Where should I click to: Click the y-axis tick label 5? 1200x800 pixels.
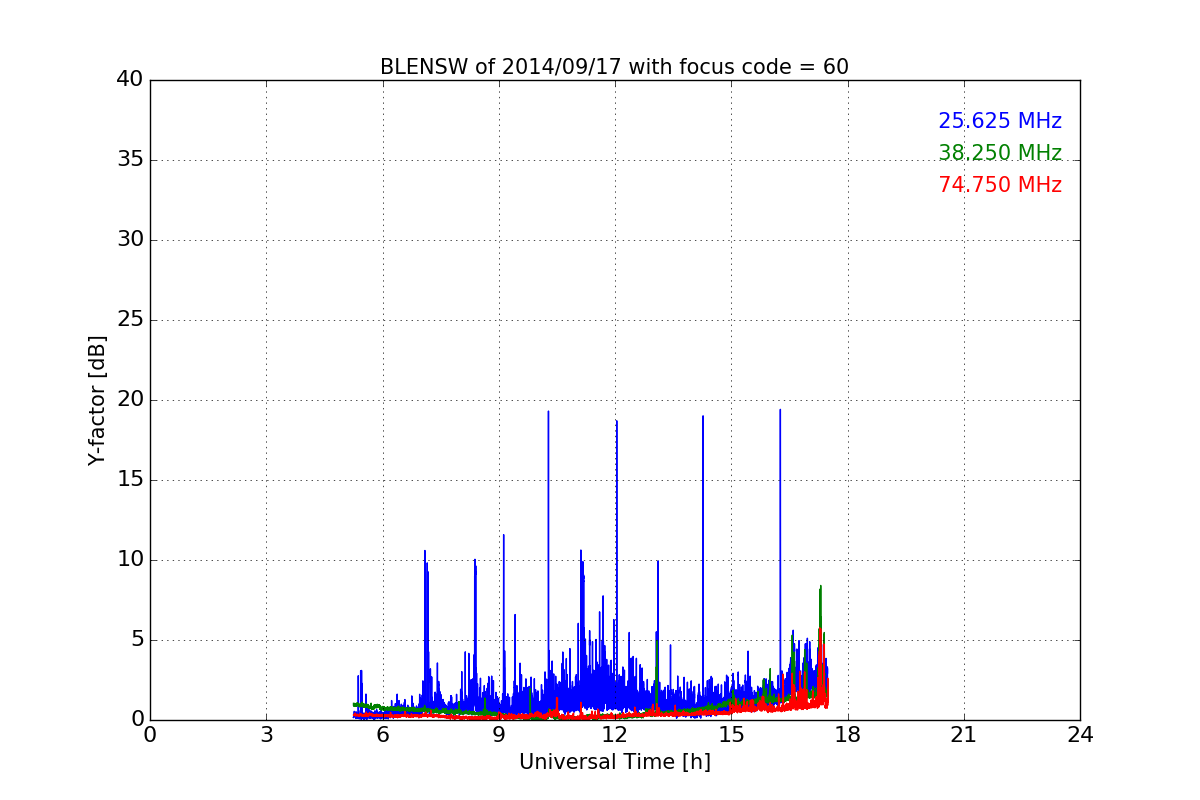pyautogui.click(x=136, y=640)
